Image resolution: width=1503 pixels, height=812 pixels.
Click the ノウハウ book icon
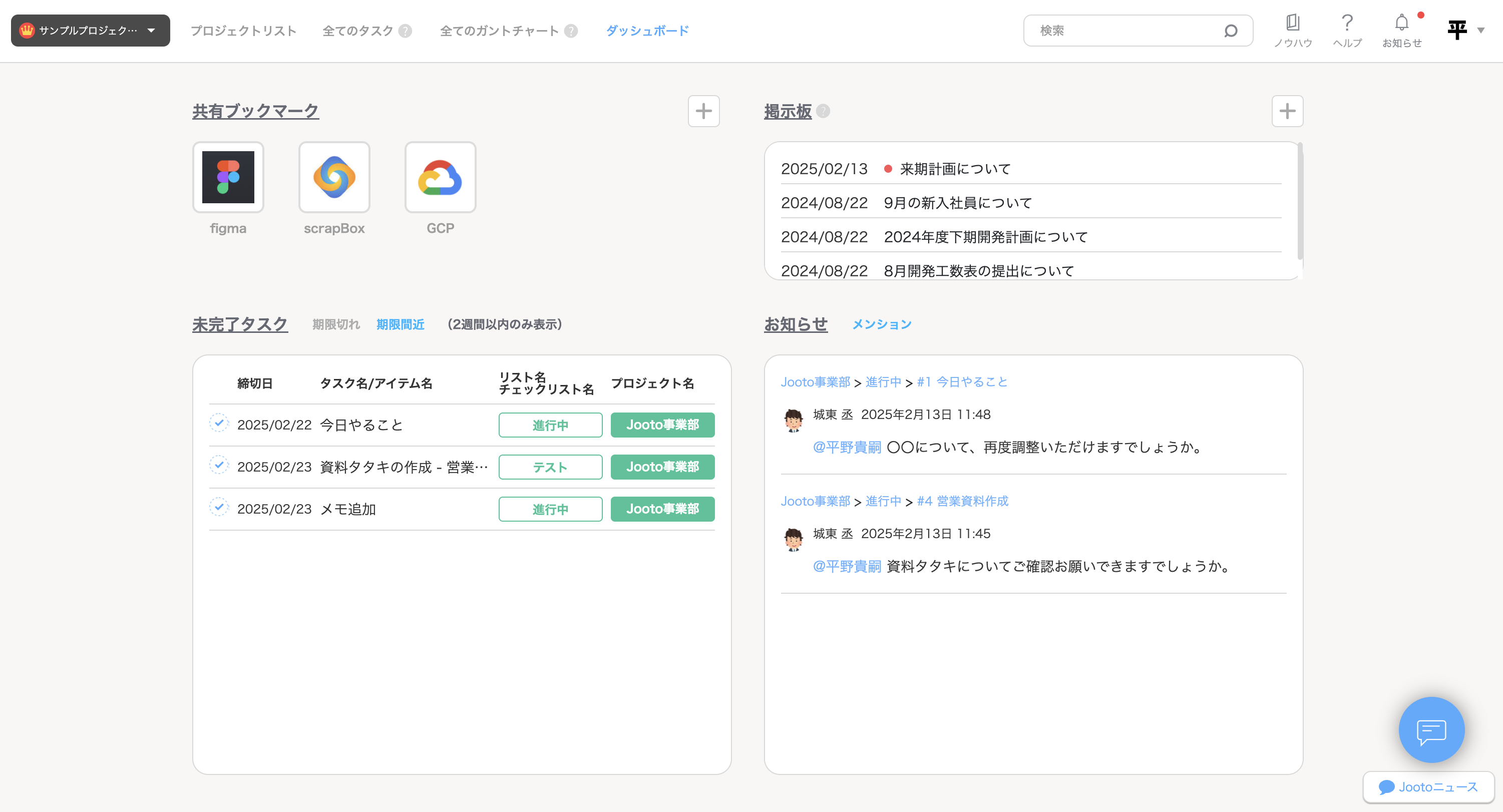point(1292,24)
